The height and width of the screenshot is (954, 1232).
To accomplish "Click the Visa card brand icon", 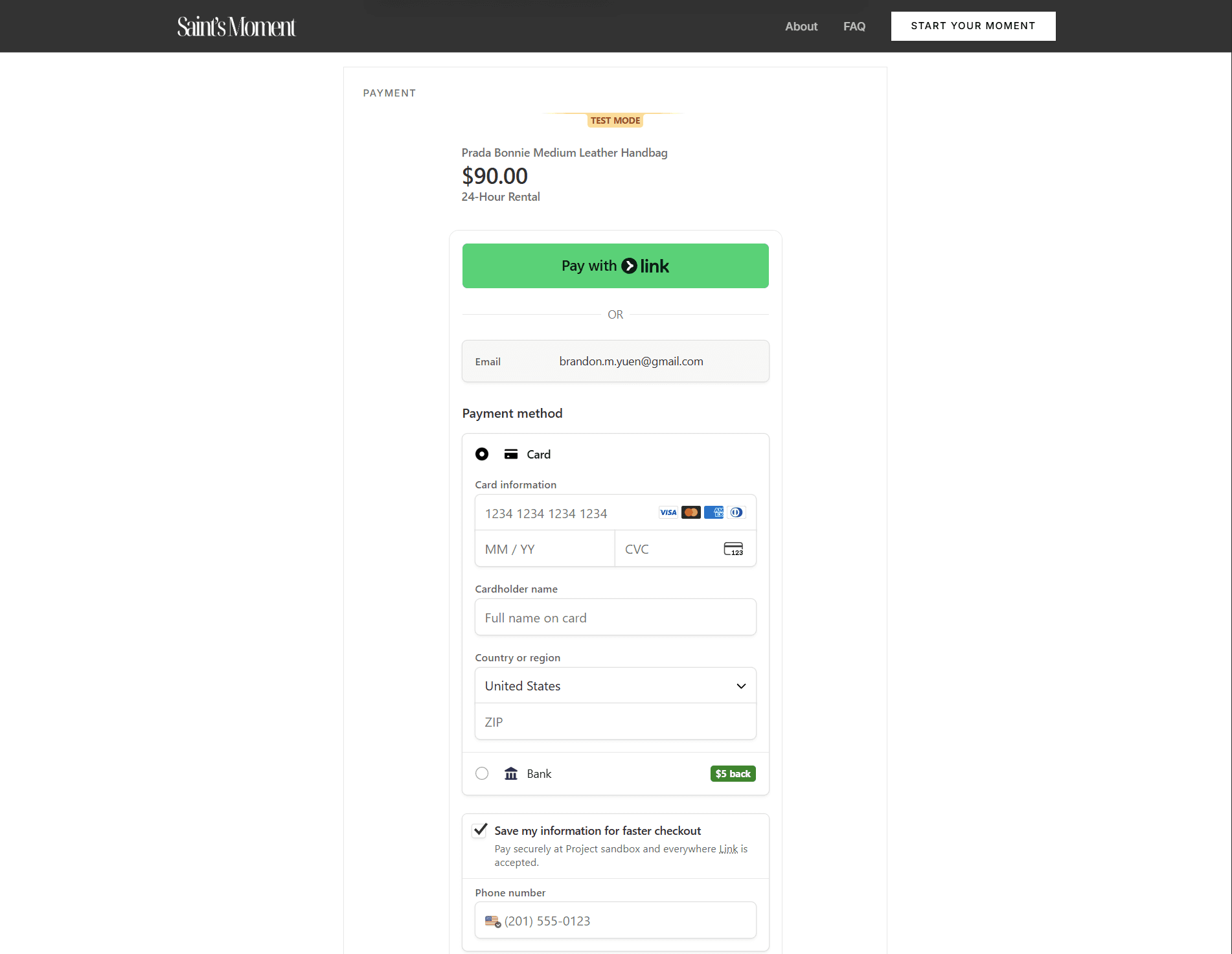I will (x=668, y=512).
